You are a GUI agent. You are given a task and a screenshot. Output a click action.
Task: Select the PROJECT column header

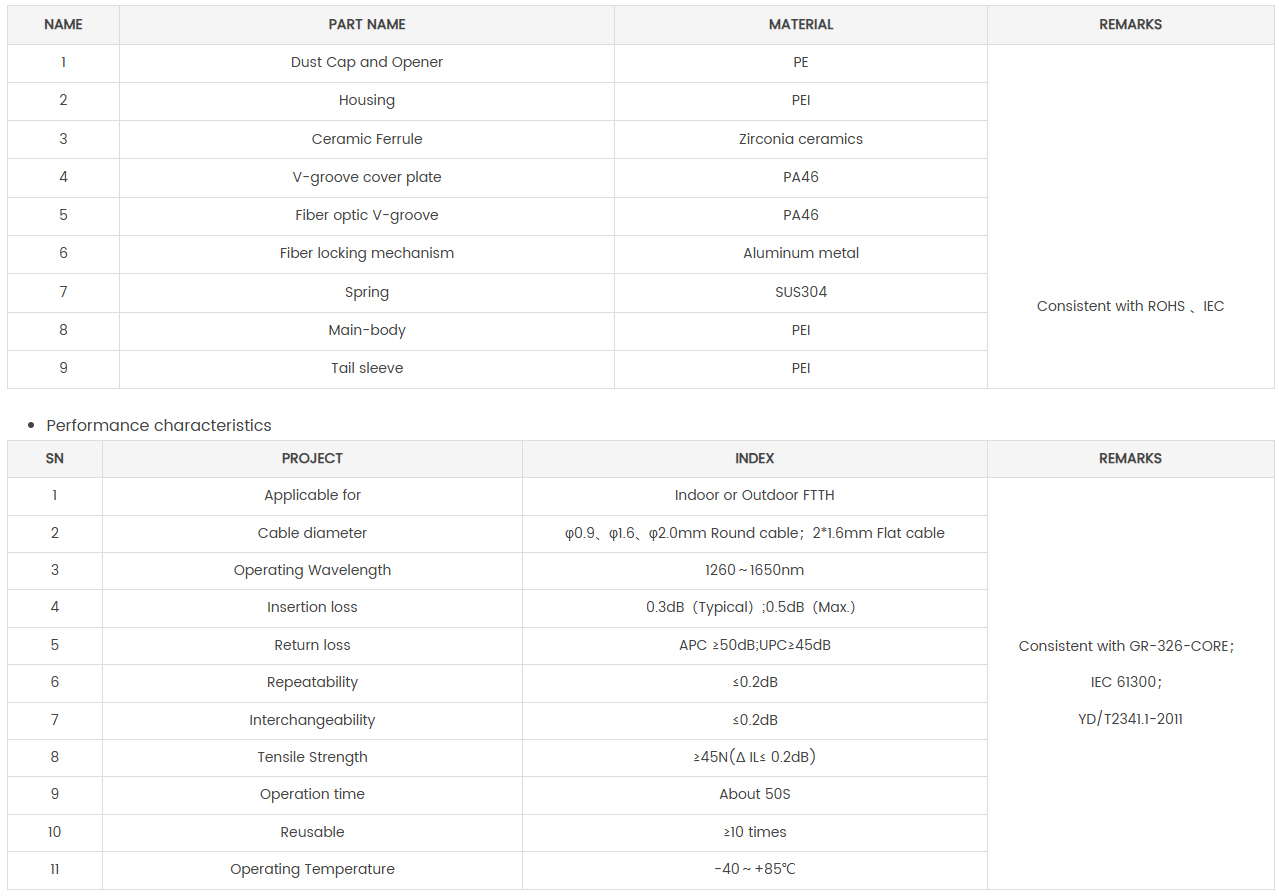312,458
